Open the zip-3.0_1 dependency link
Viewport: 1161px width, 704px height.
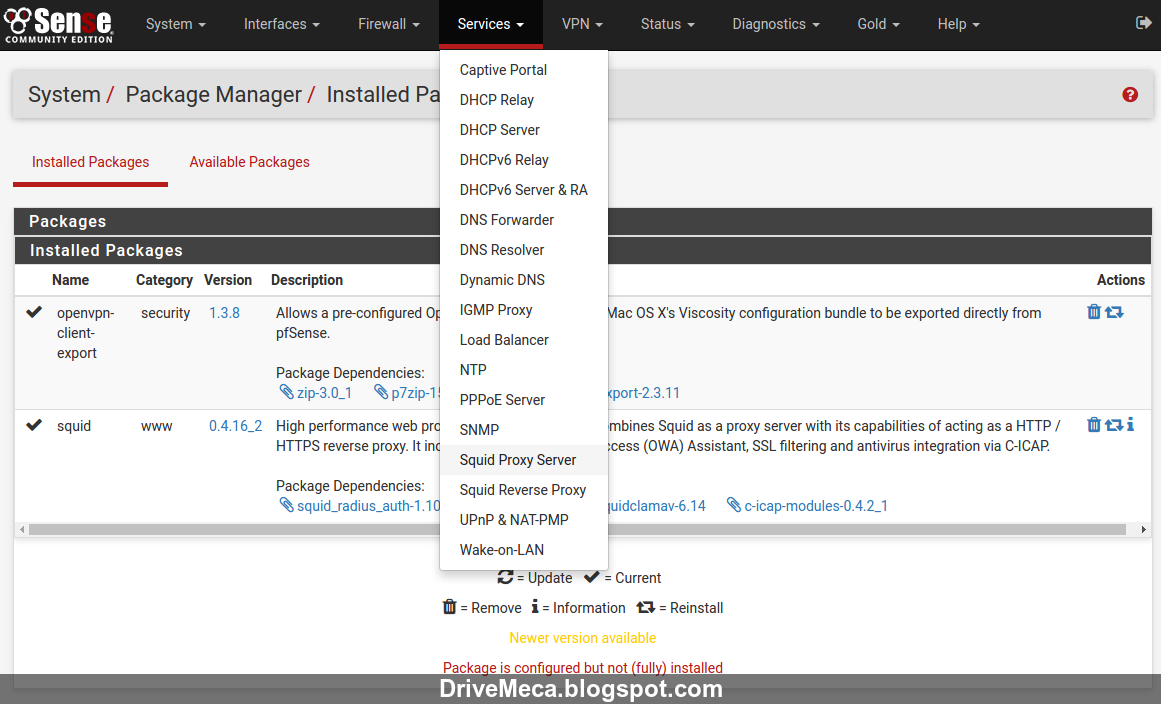[324, 392]
